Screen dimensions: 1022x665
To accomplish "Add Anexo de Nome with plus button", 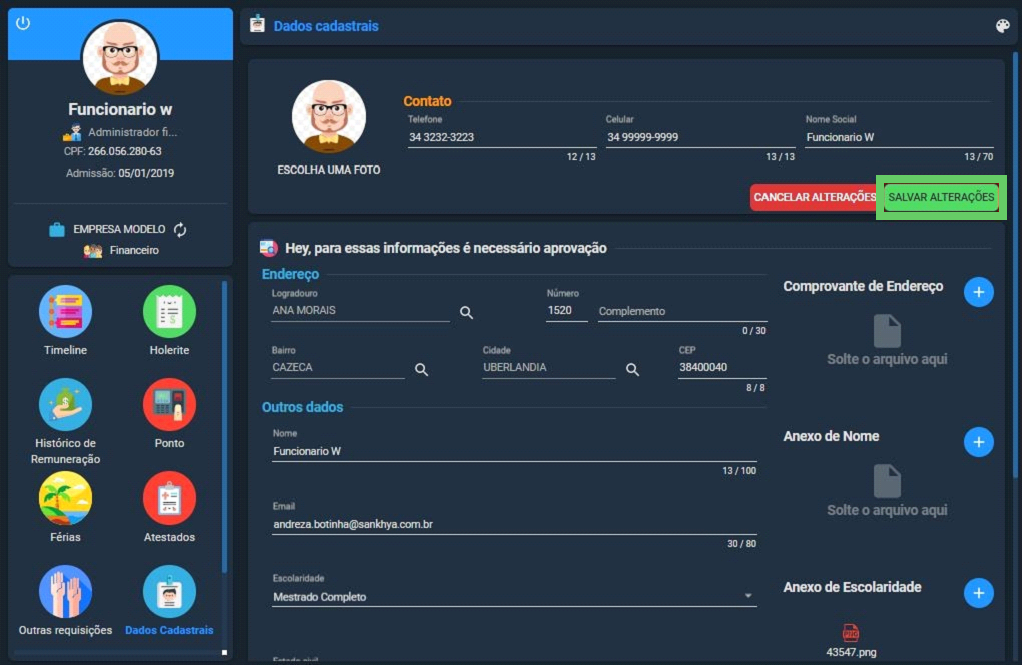I will 978,442.
